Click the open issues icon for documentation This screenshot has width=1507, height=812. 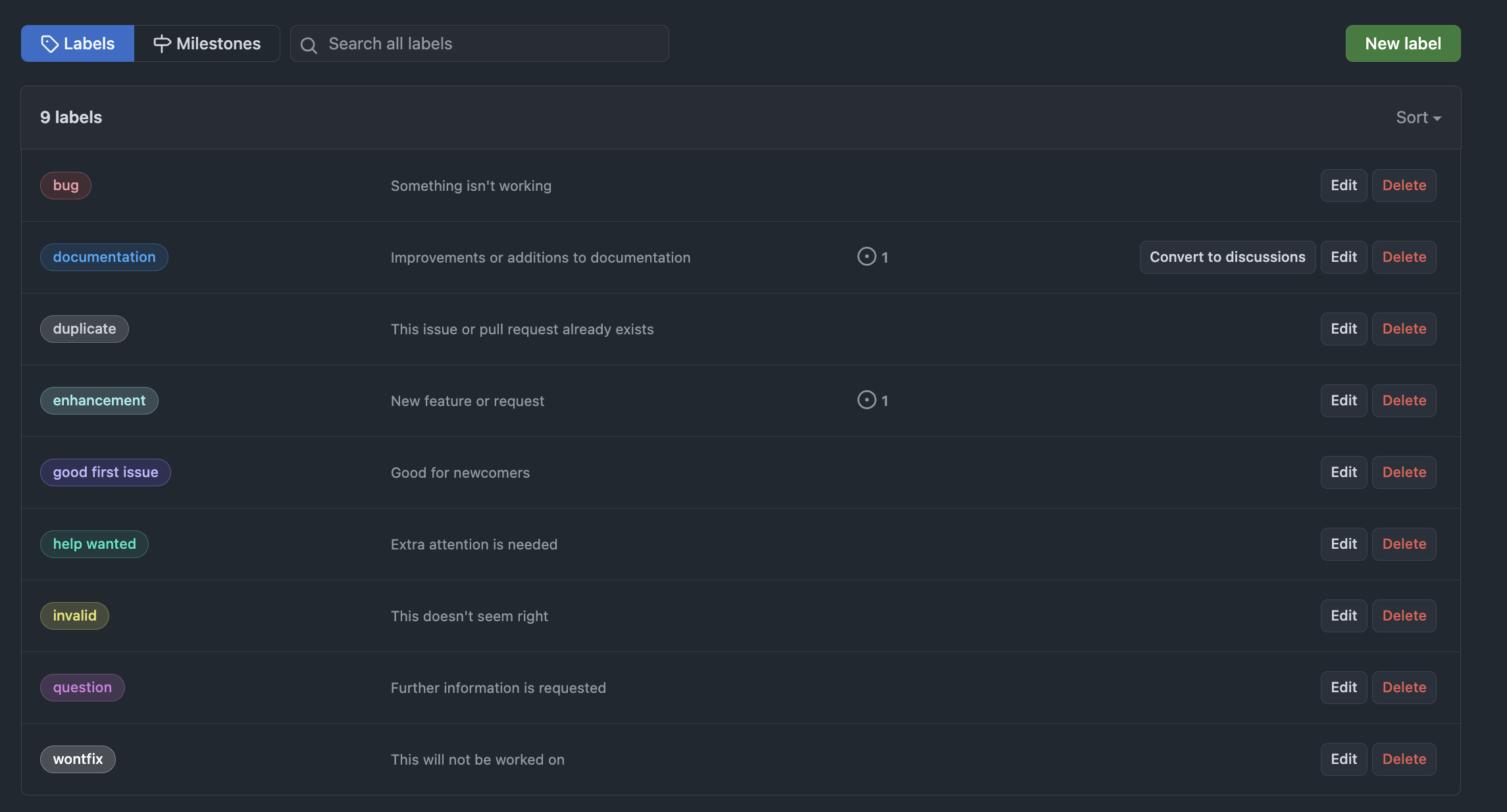click(x=867, y=257)
